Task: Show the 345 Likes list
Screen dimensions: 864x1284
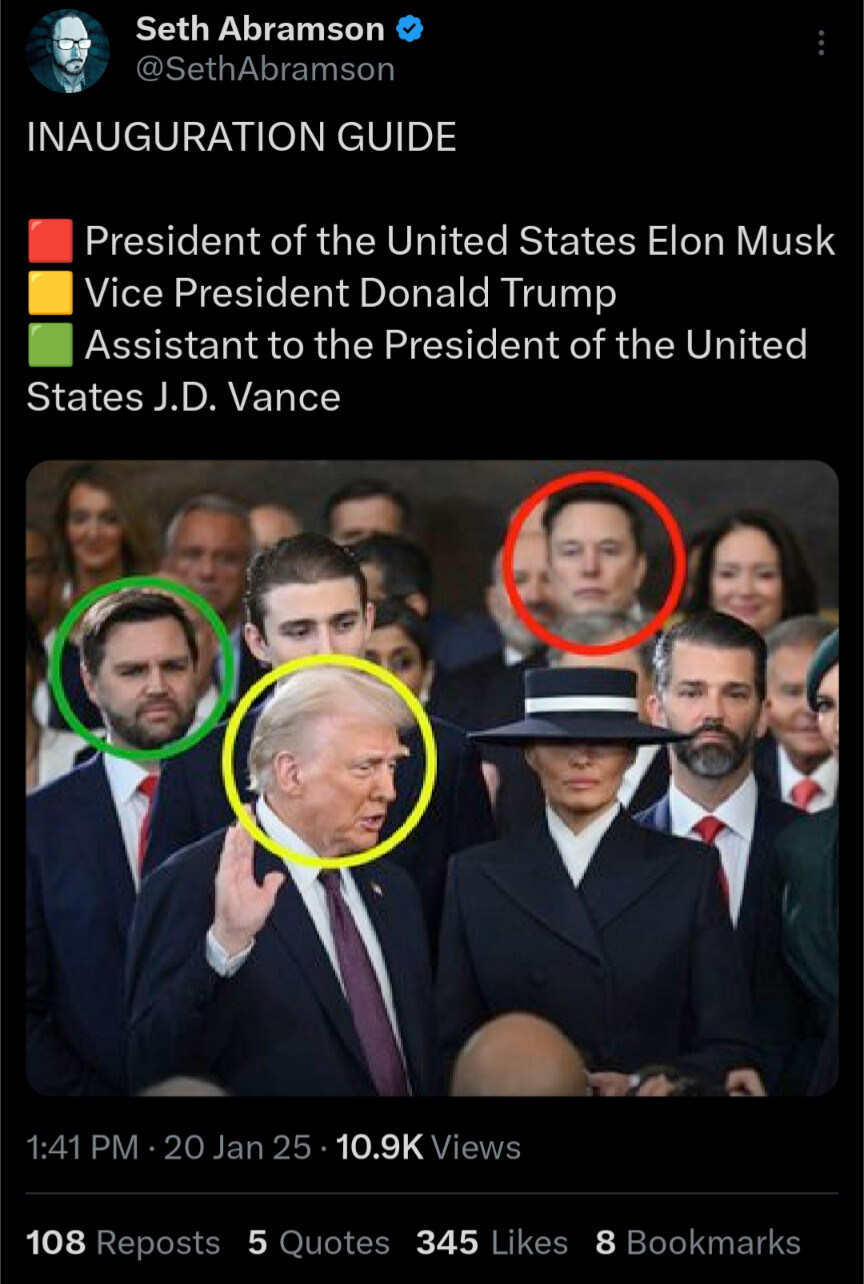Action: point(491,1242)
